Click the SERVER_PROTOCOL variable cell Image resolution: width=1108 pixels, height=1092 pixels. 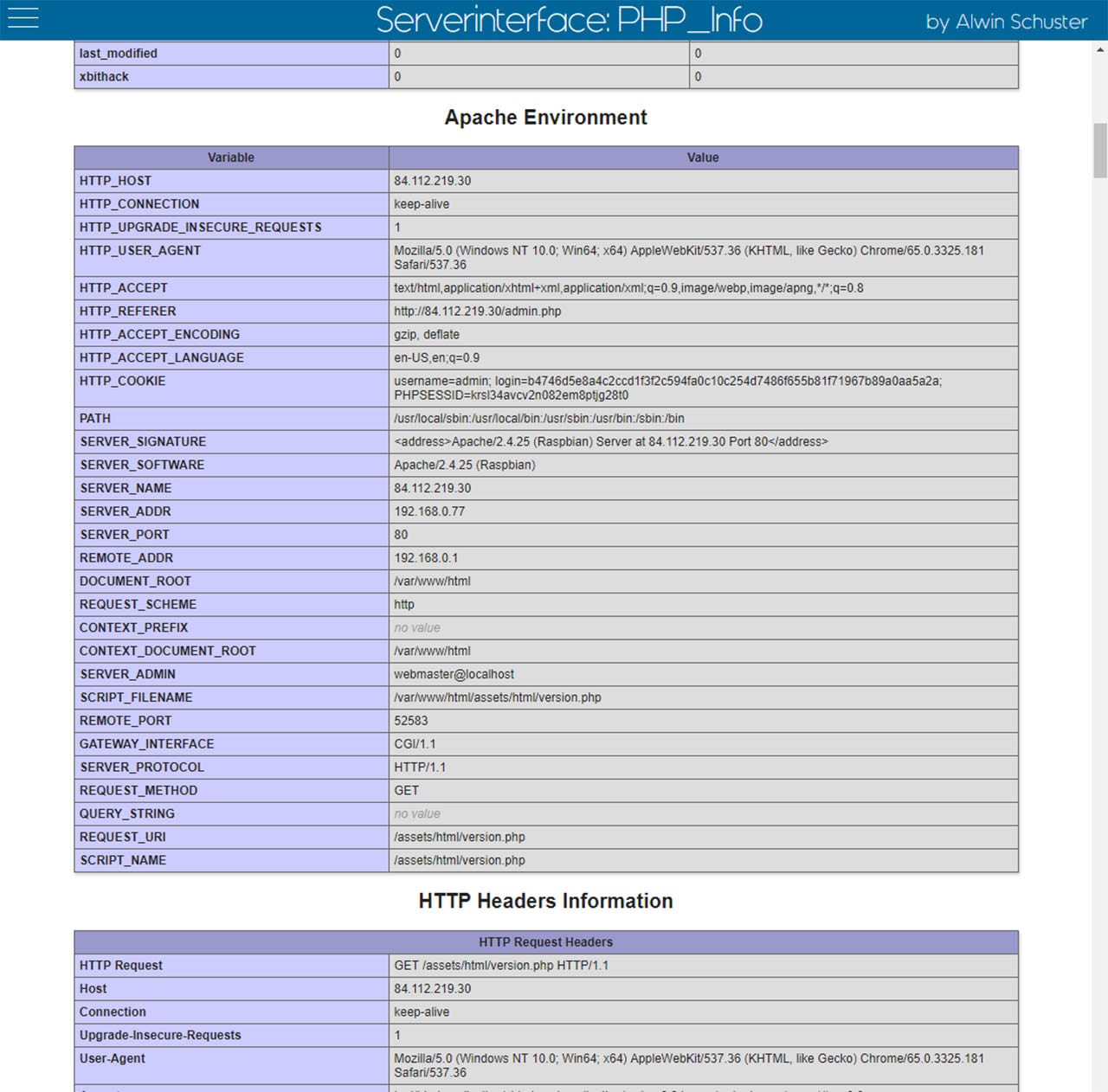point(231,768)
